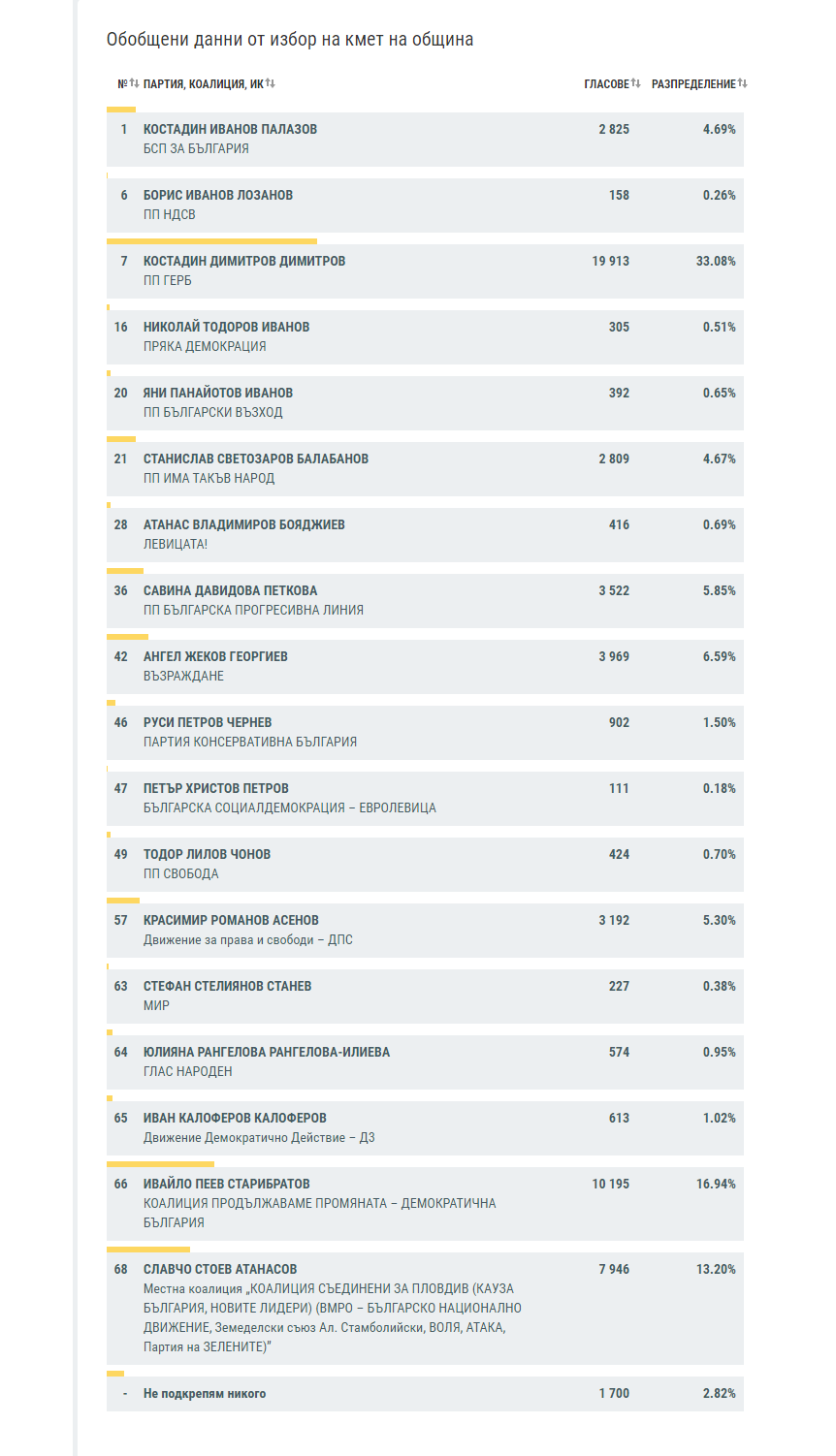Viewport: 836px width, 1456px height.
Task: Click the heading Обобщени данни от избор
Action: point(290,40)
